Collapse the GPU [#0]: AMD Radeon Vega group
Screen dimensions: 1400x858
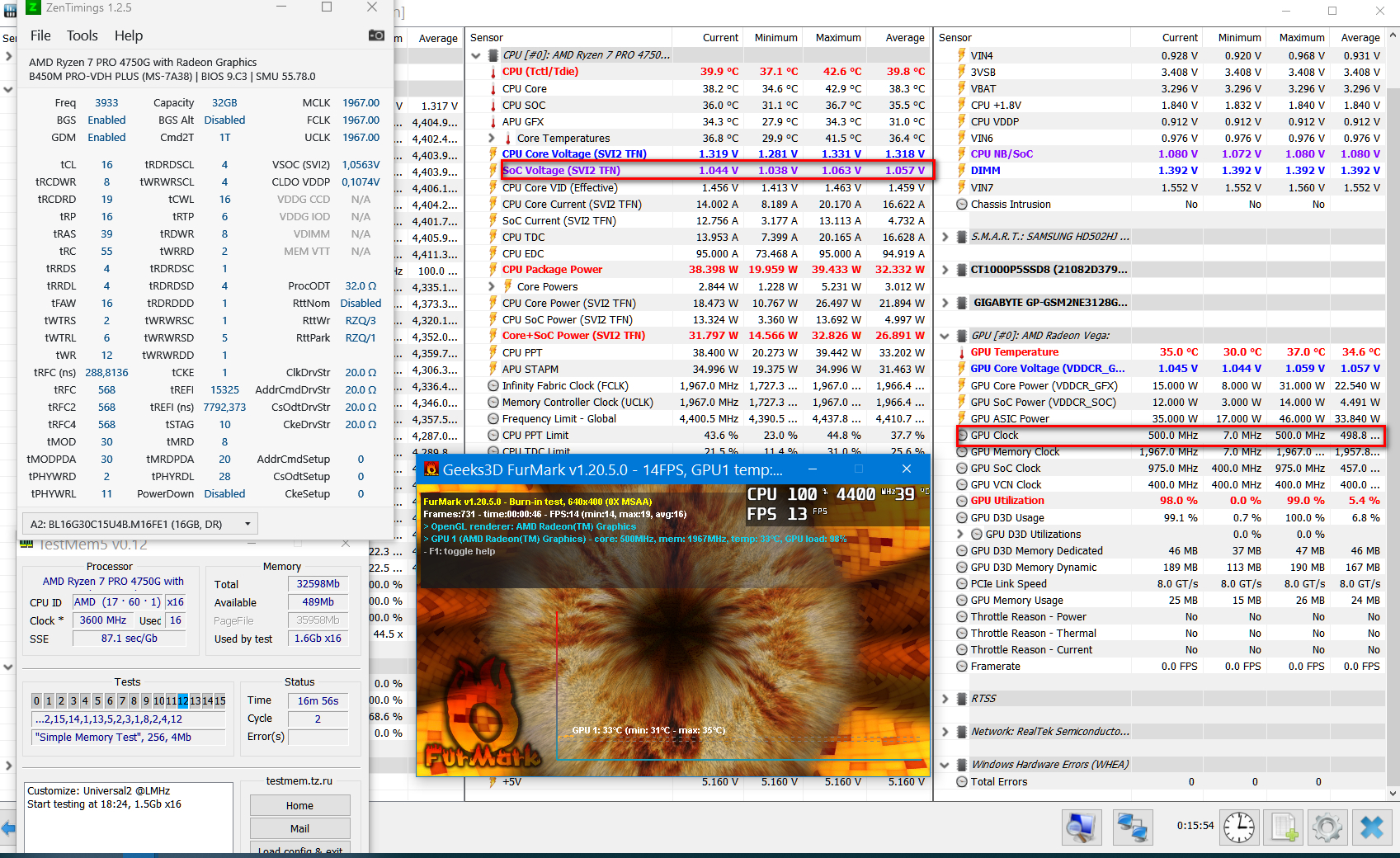point(945,336)
